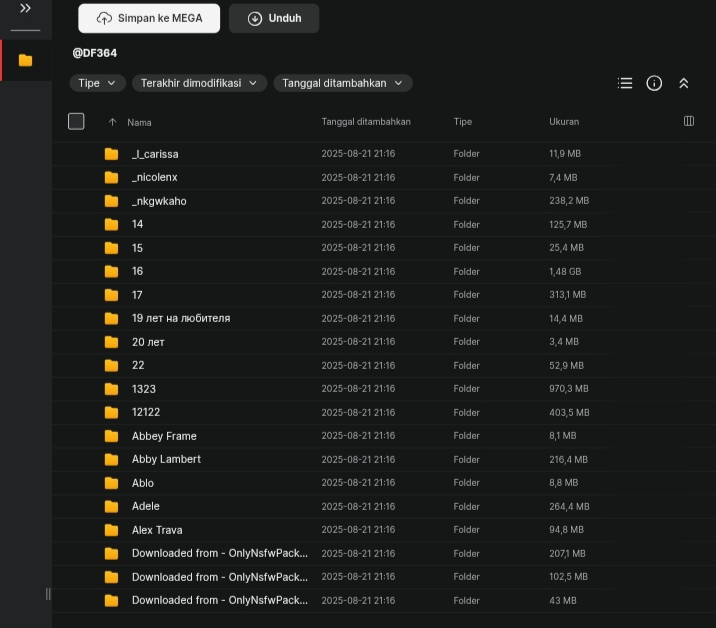
Task: Open the Terakhir dimodifikasi filter dropdown
Action: click(x=199, y=83)
